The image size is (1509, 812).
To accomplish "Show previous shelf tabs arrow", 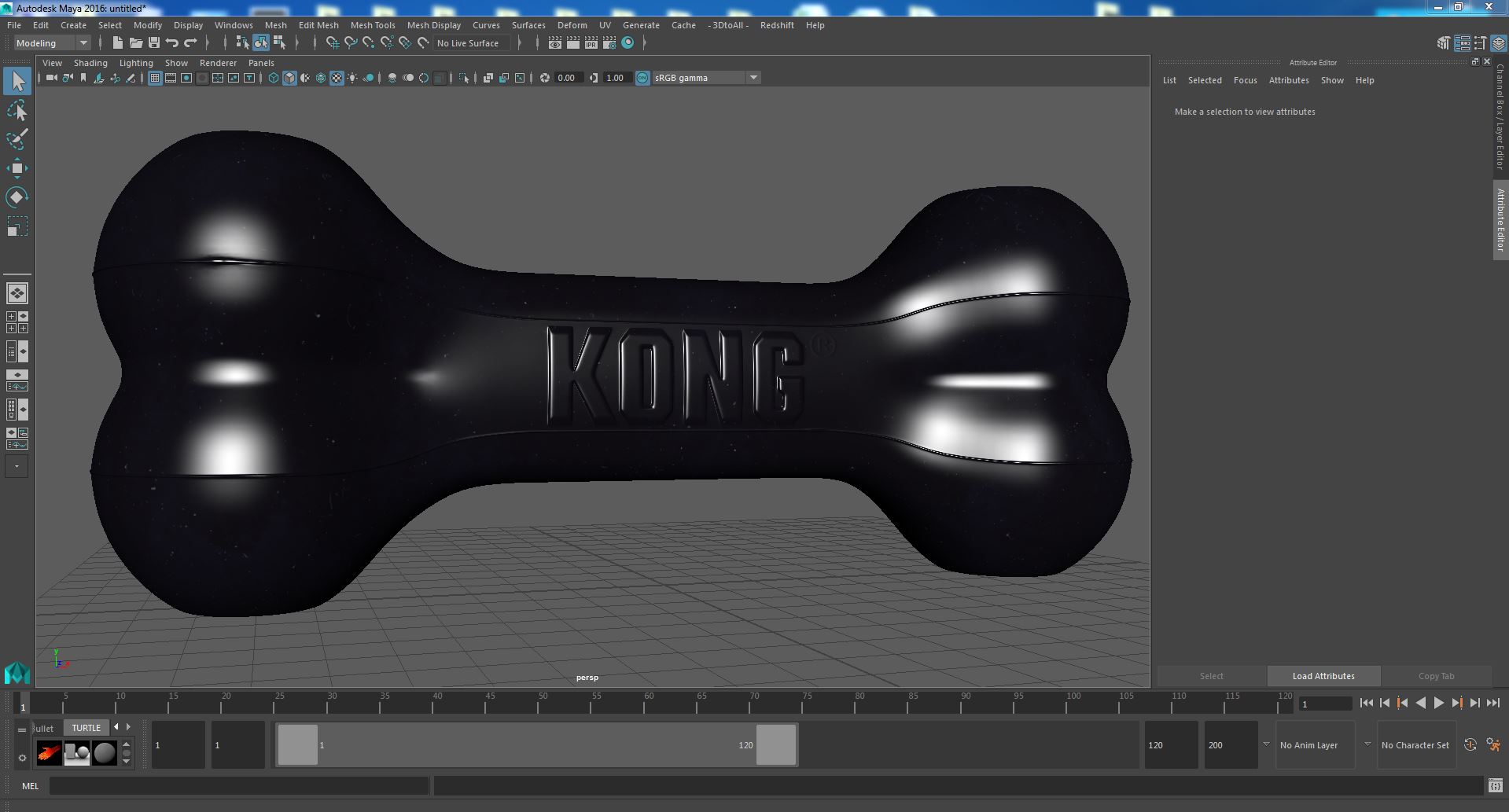I will click(116, 727).
